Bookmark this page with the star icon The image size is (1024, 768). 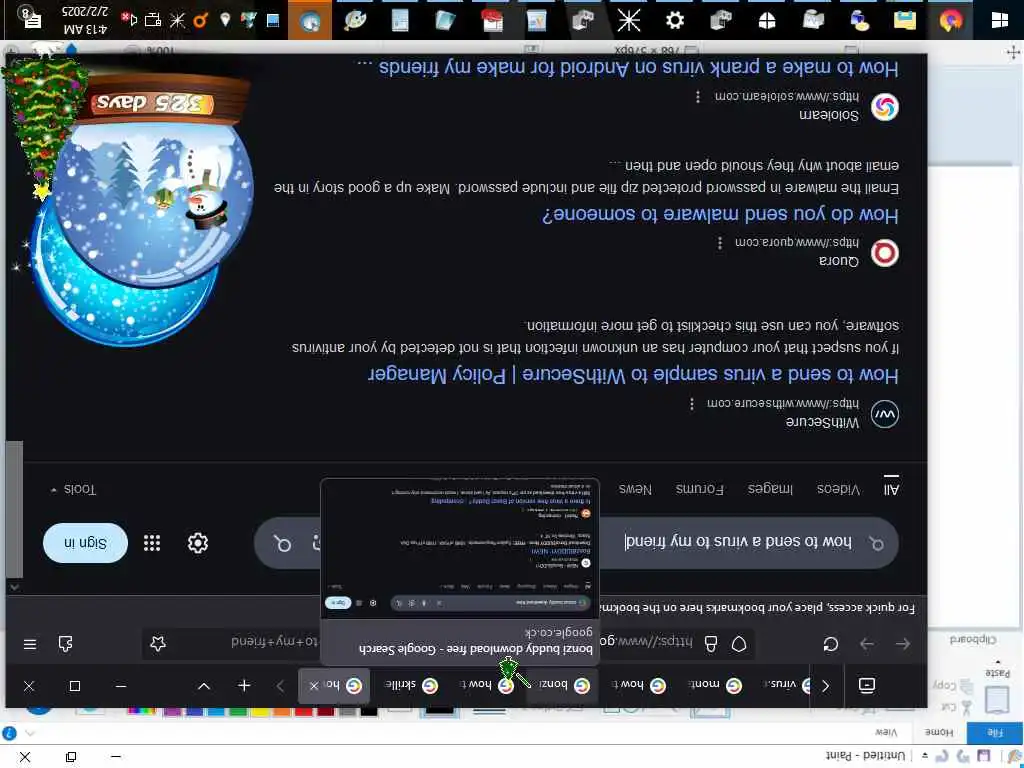(158, 644)
